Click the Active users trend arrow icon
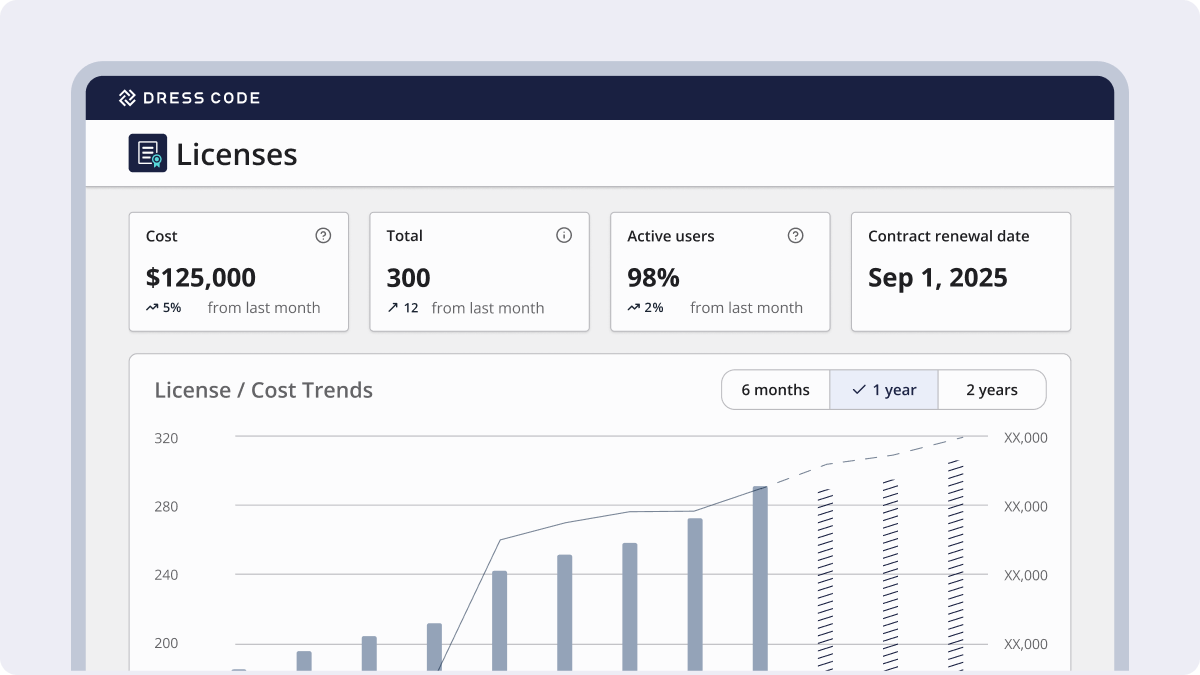Screen dimensions: 1200x675 (633, 308)
